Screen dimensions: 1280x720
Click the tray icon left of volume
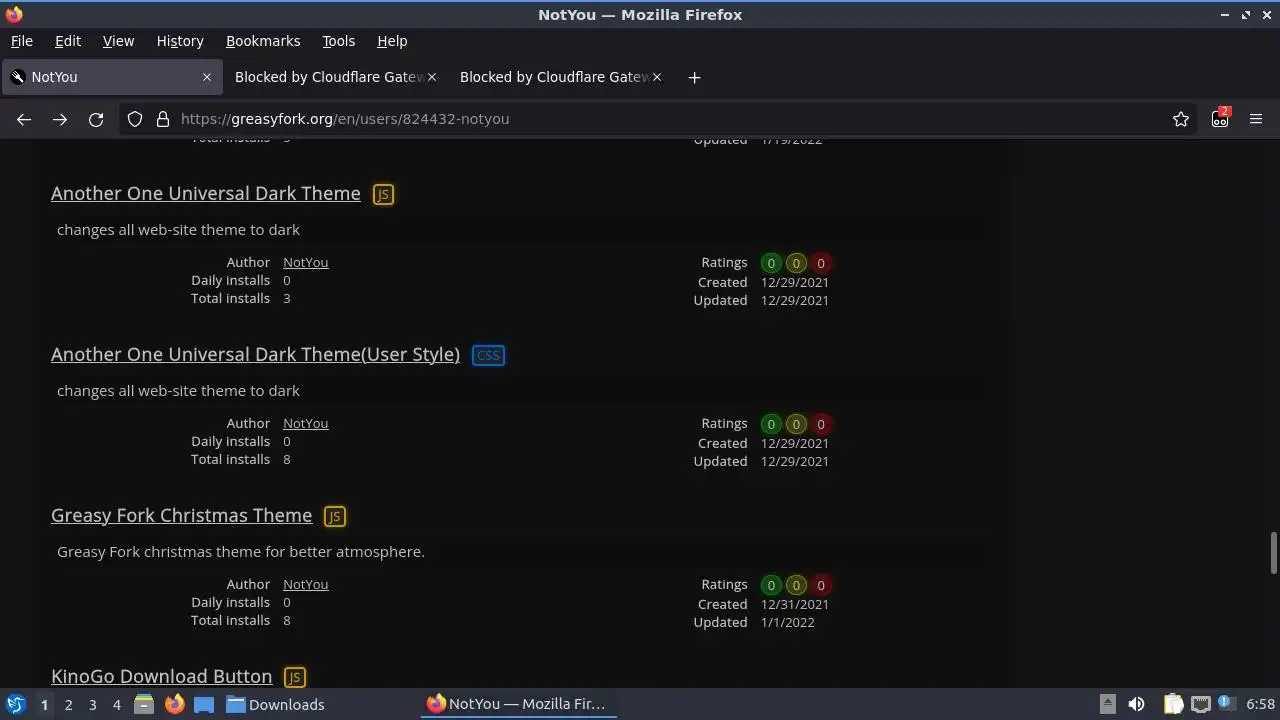pyautogui.click(x=1107, y=705)
